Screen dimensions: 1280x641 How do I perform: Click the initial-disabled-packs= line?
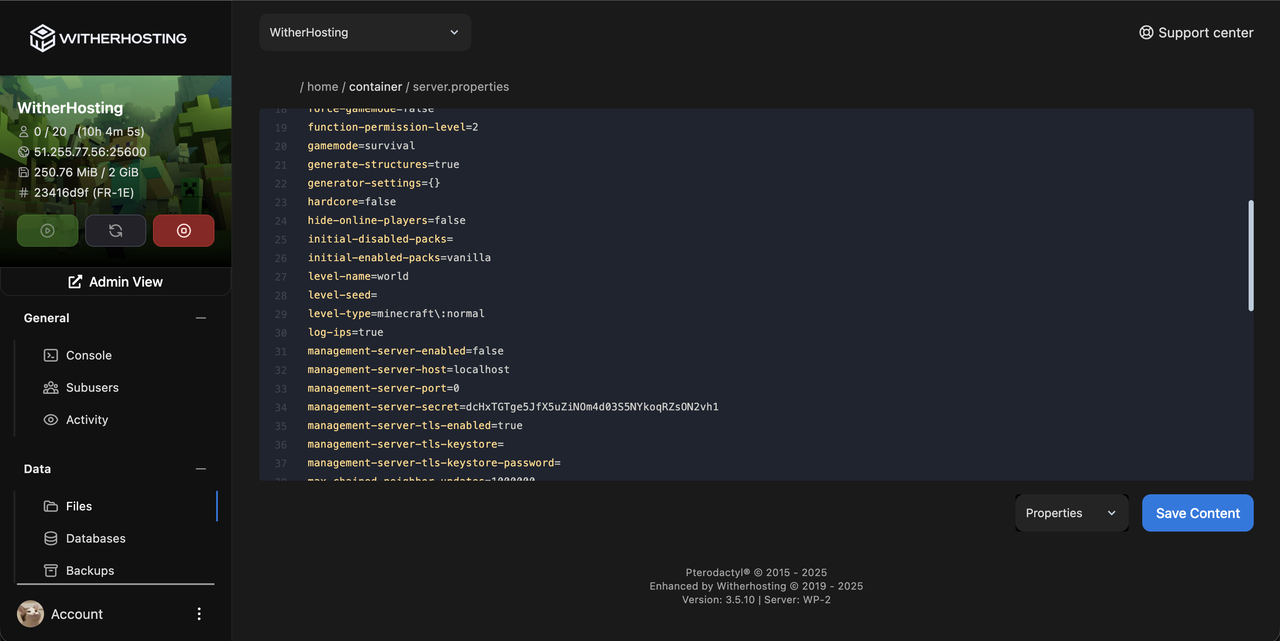point(380,239)
